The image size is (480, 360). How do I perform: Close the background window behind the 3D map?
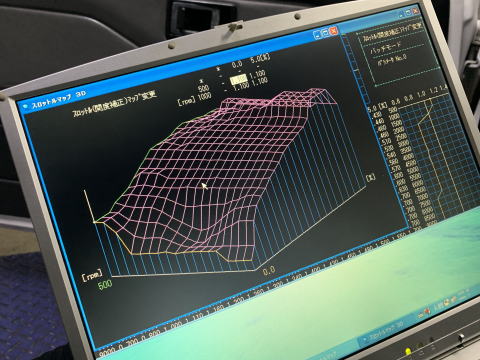pyautogui.click(x=415, y=11)
